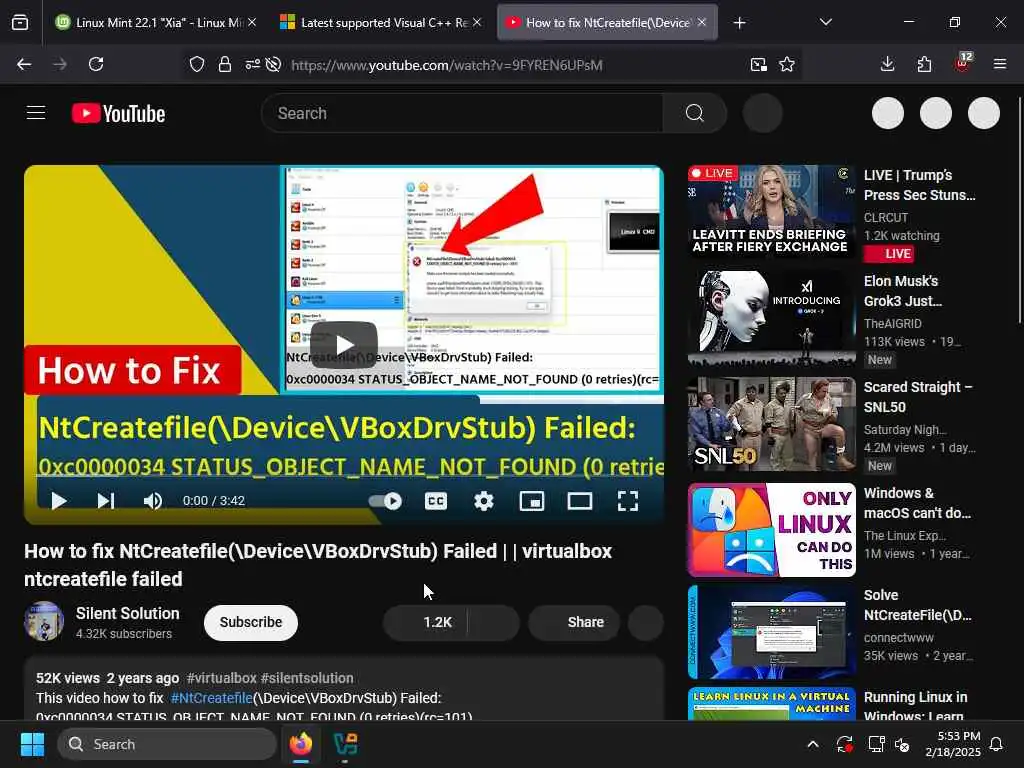Toggle closed captions CC button
The image size is (1024, 768).
pos(436,501)
